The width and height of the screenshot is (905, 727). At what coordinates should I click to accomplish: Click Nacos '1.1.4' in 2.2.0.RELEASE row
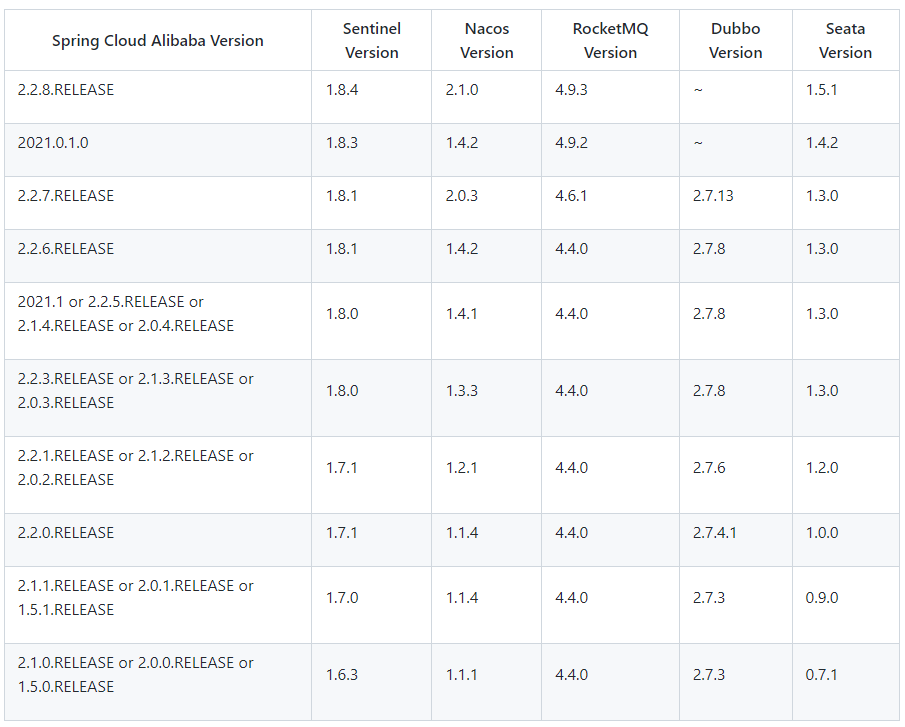coord(462,533)
